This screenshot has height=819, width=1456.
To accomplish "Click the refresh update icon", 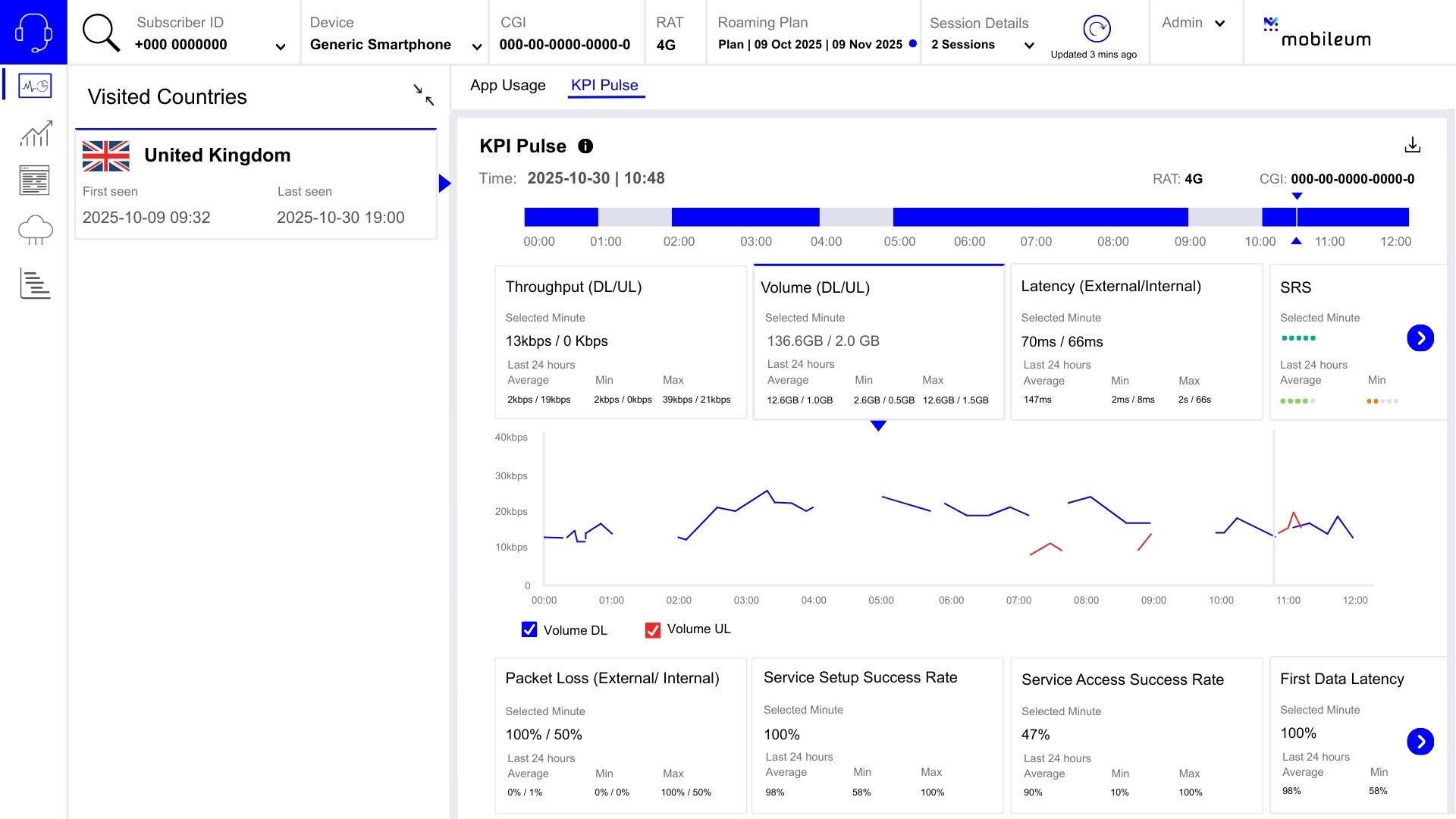I will click(x=1096, y=29).
